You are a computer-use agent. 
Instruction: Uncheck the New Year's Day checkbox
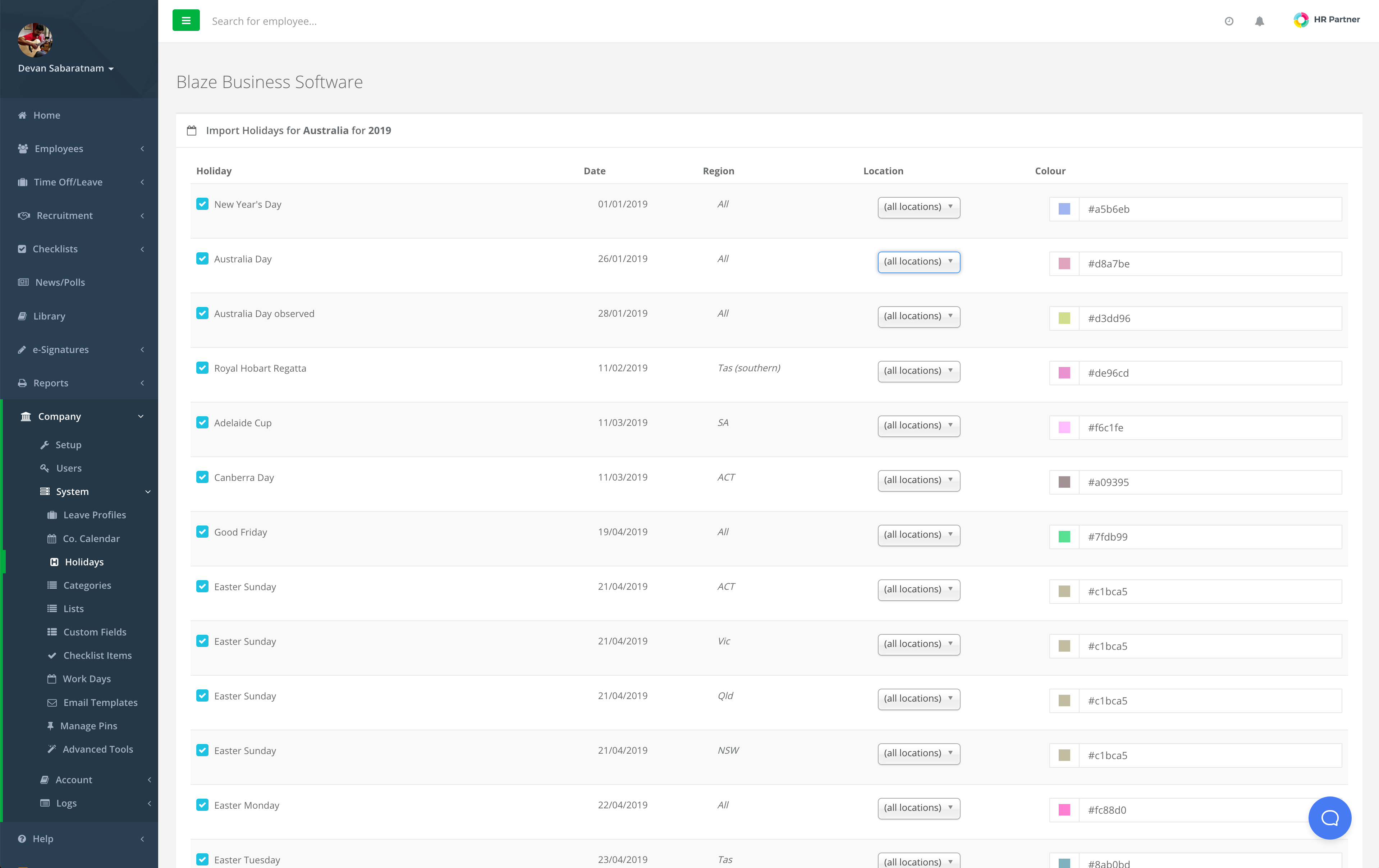[202, 204]
